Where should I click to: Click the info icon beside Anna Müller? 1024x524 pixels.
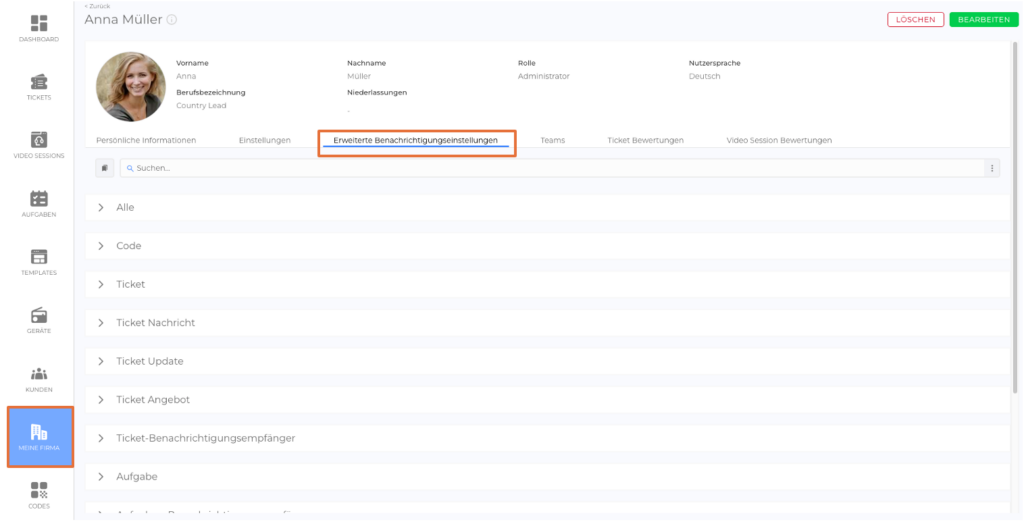[x=171, y=19]
